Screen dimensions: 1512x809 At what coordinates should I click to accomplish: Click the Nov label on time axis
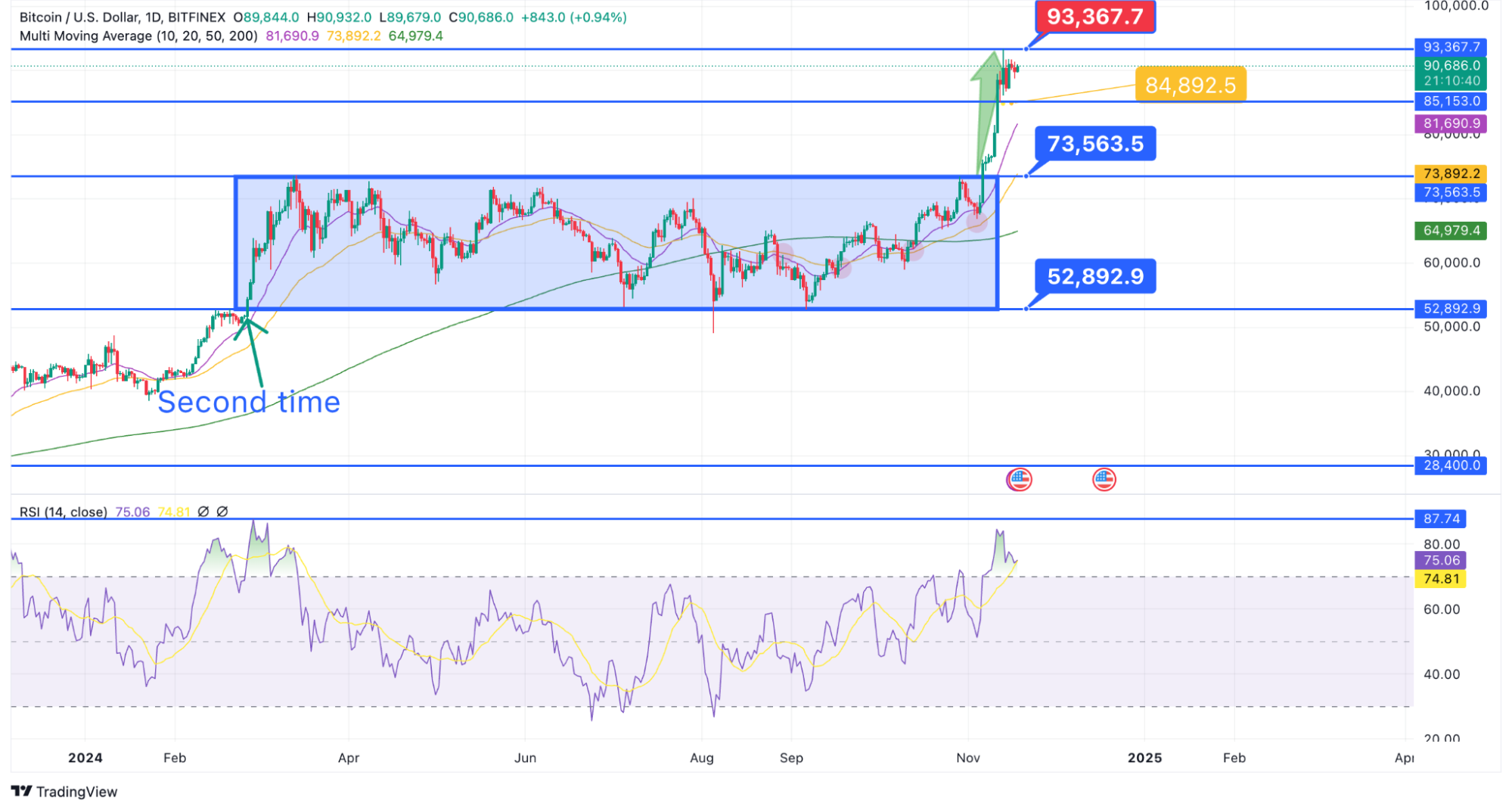[967, 758]
